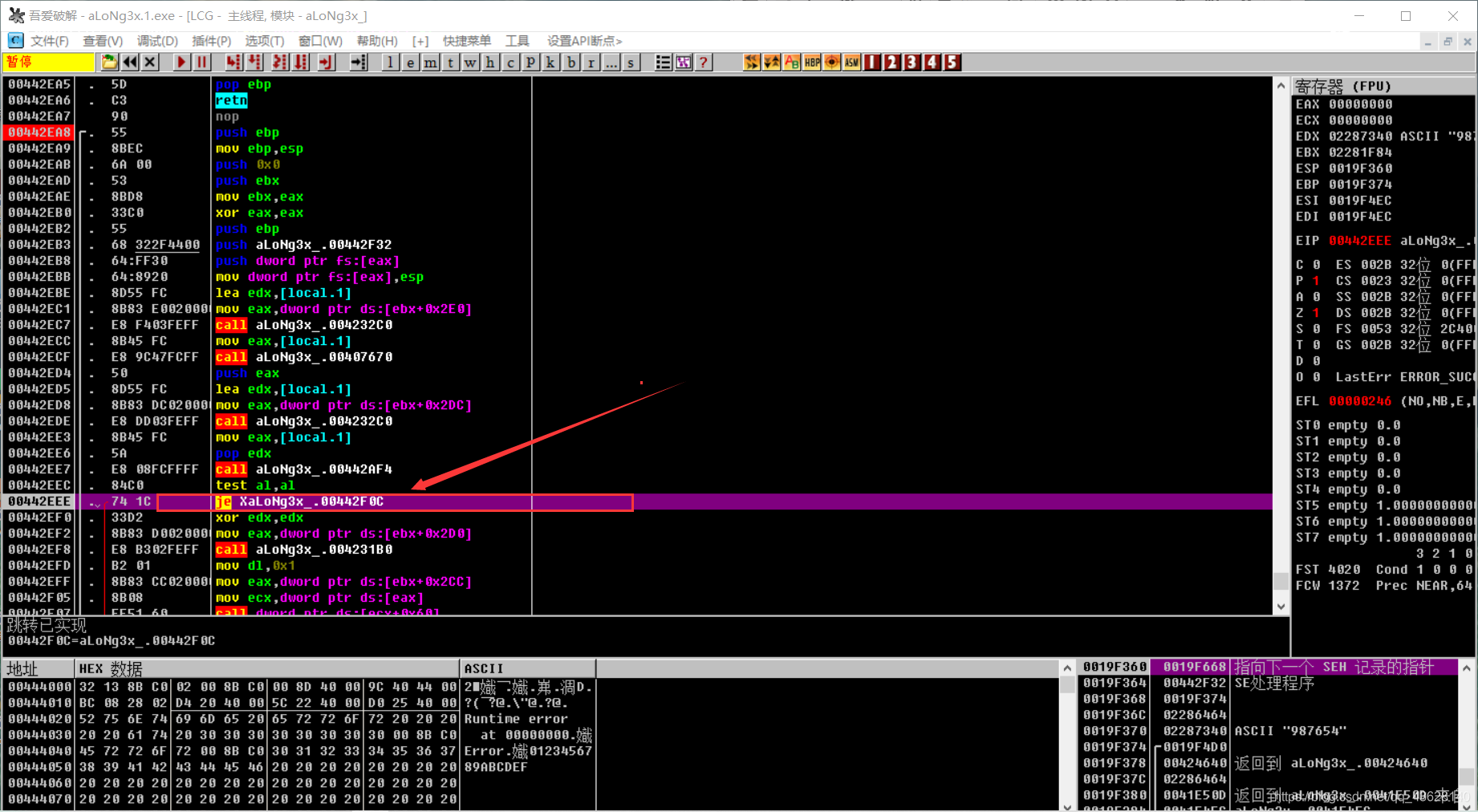Screen dimensions: 1478x812
Task: Open the 文件(F) menu
Action: [x=49, y=41]
